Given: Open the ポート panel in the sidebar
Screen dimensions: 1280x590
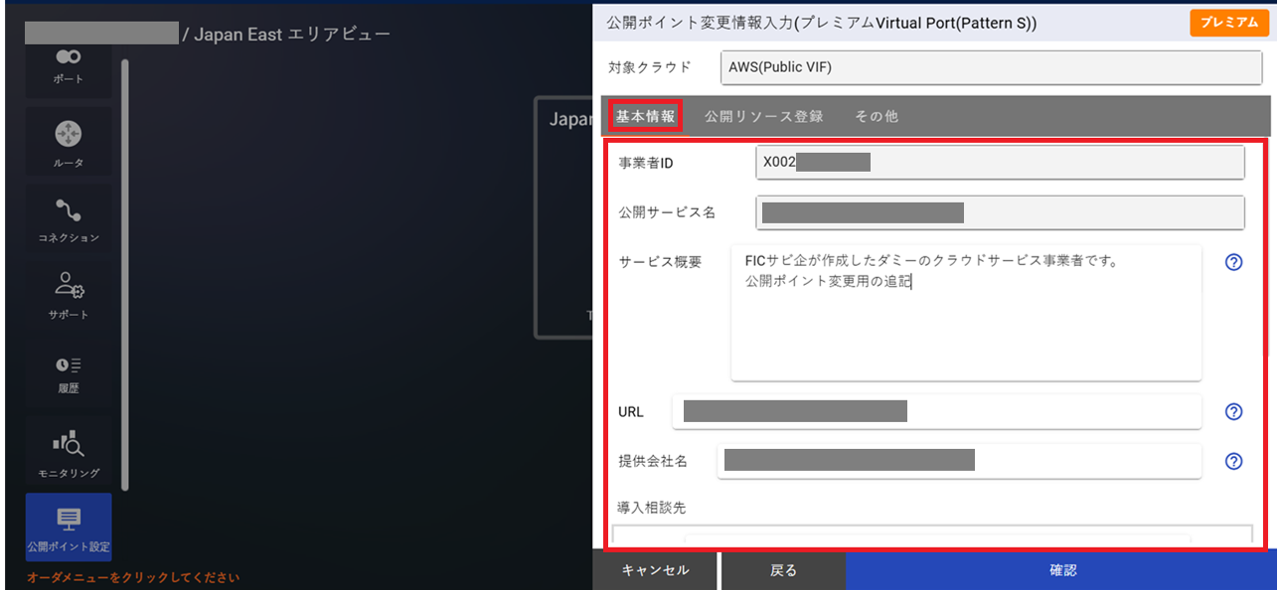Looking at the screenshot, I should 68,63.
